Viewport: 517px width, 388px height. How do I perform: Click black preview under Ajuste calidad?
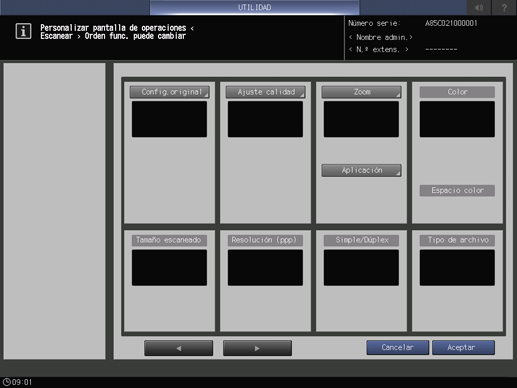coord(265,119)
